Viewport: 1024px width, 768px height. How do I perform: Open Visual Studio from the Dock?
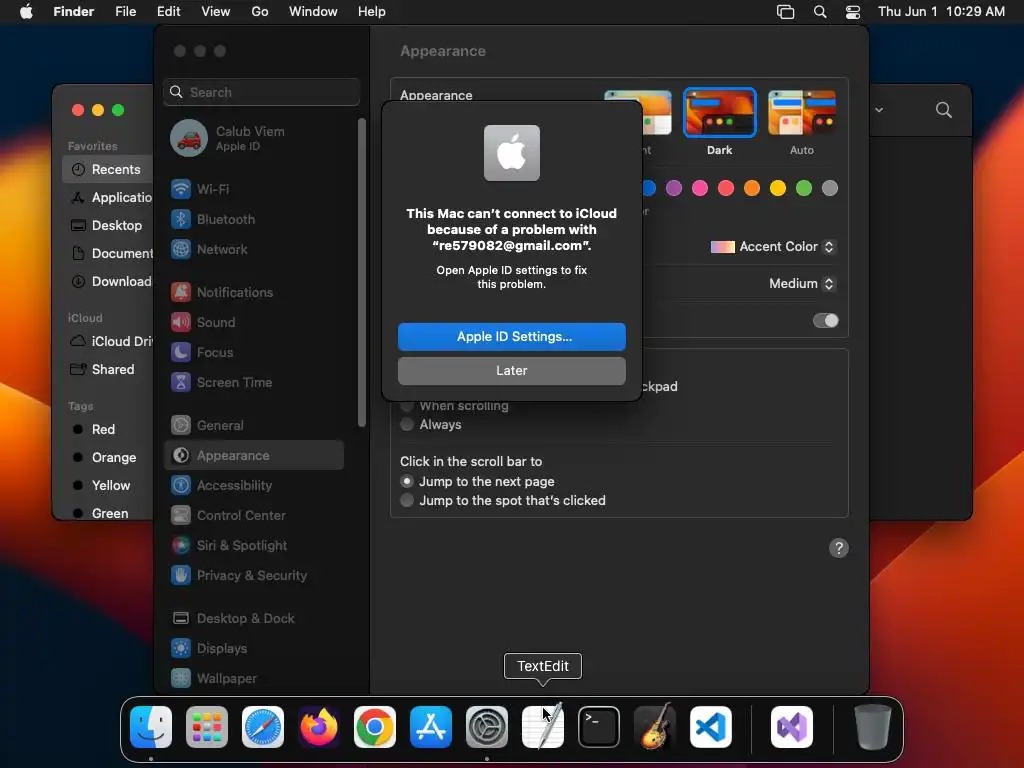click(792, 727)
